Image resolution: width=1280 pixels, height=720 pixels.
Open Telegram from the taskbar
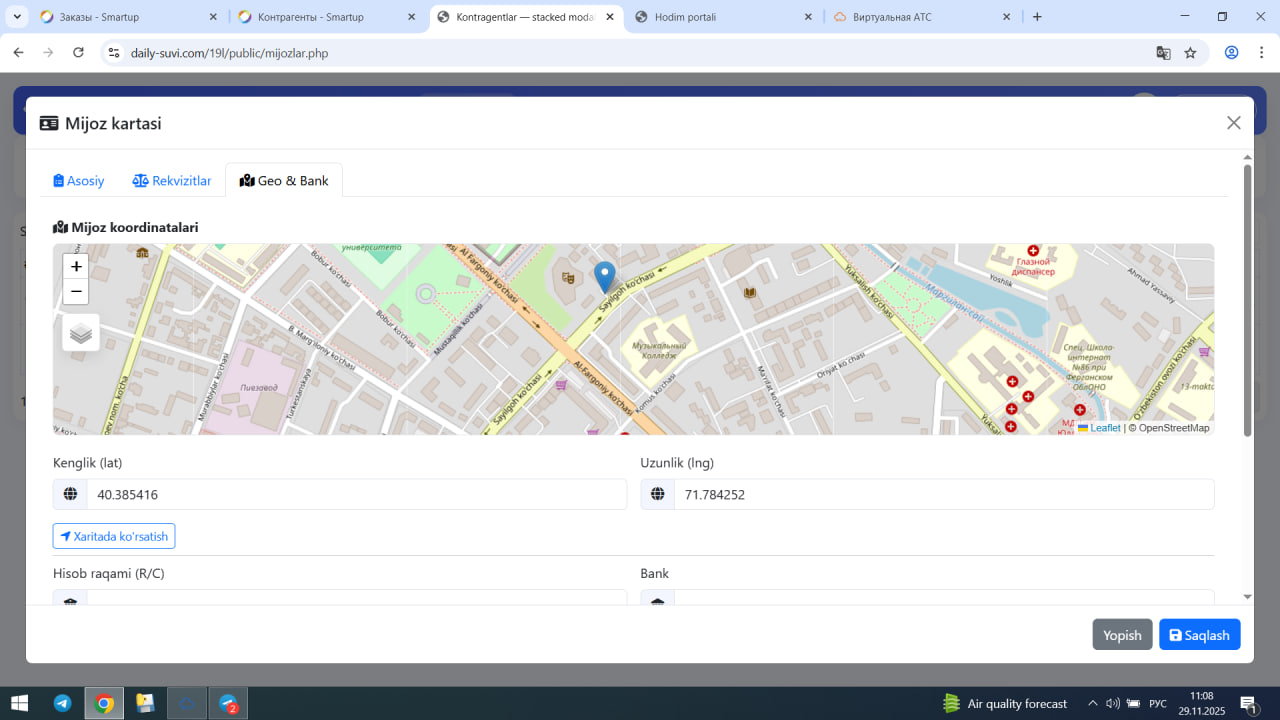62,703
